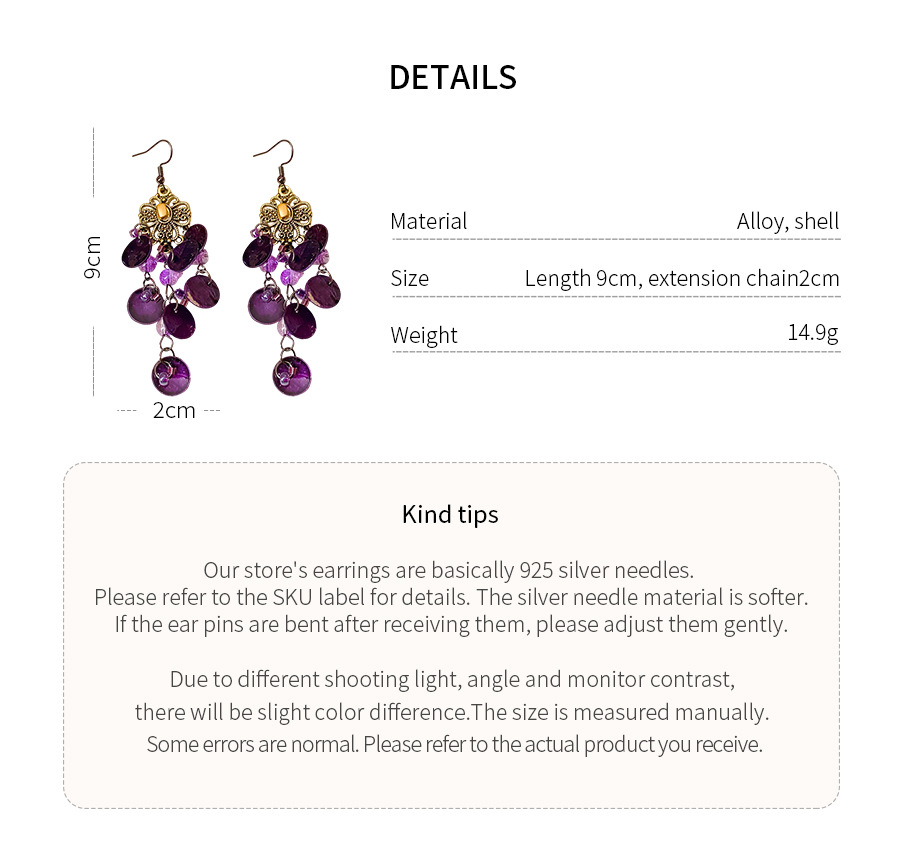Click the 'Some errors are normal' line
The height and width of the screenshot is (851, 900).
[x=454, y=744]
